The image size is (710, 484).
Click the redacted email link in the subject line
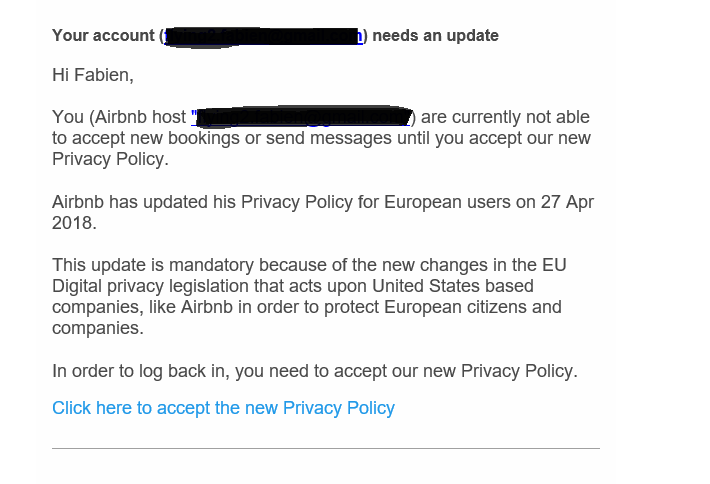(264, 36)
